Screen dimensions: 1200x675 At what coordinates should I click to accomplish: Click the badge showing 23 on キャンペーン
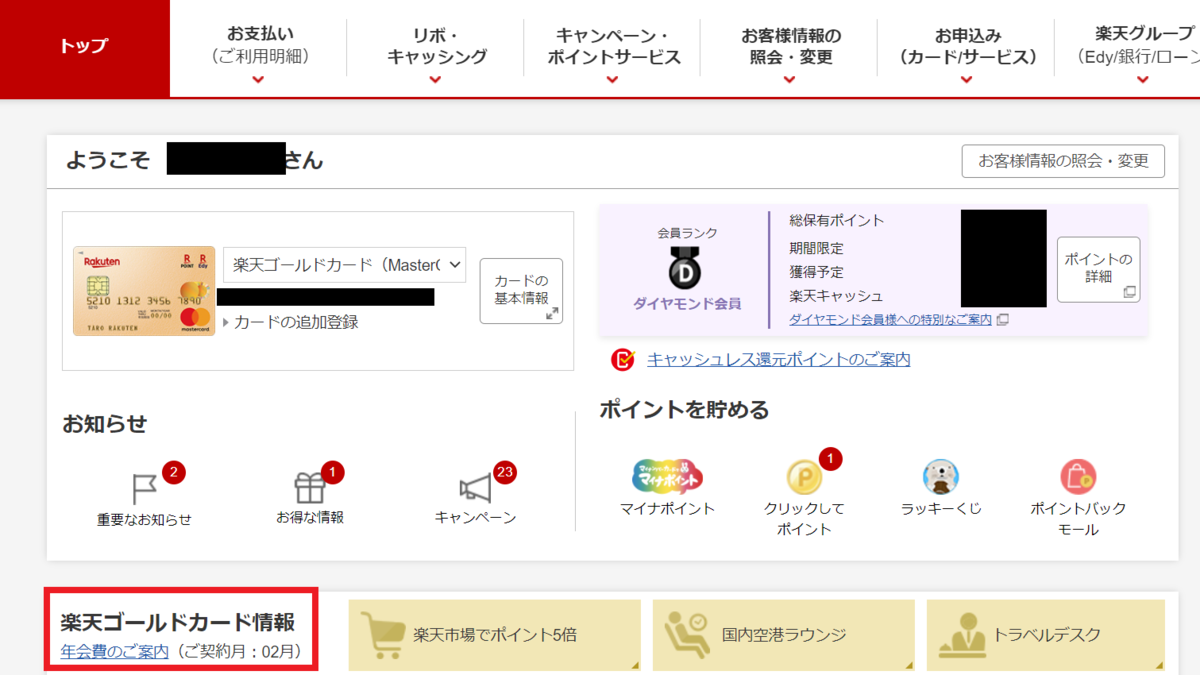[x=505, y=472]
